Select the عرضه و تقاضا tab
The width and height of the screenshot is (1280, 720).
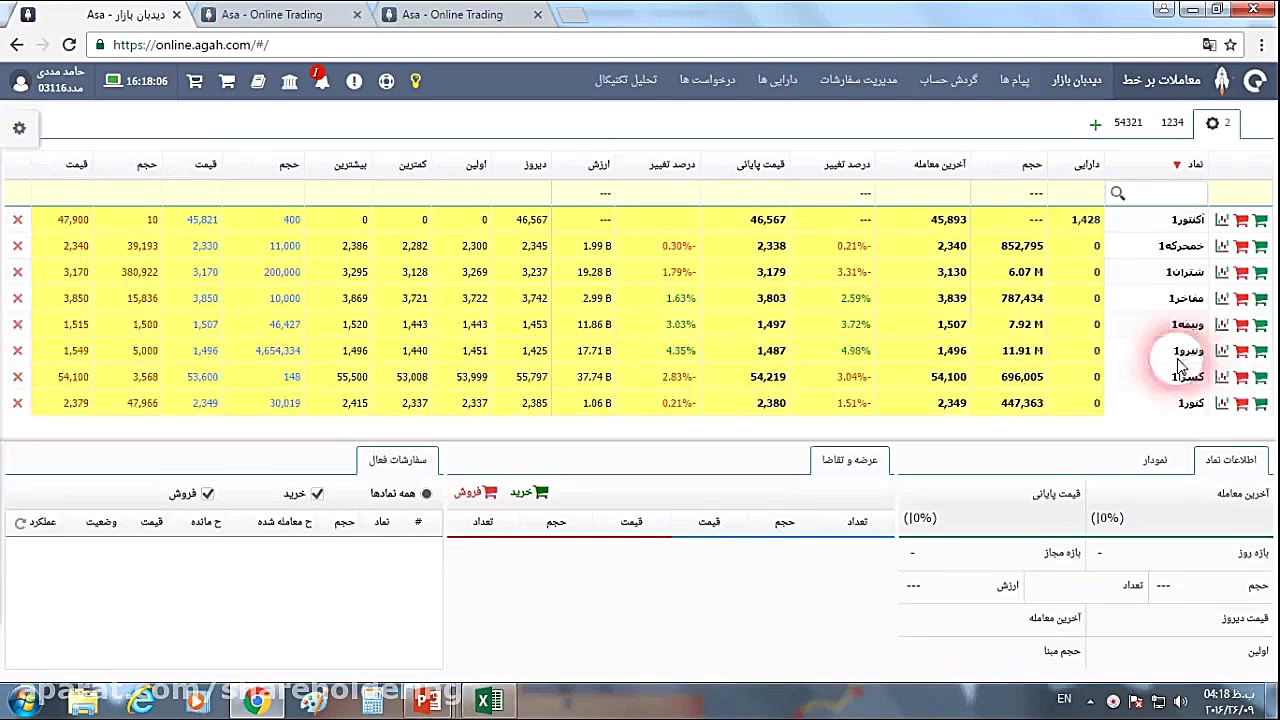click(850, 460)
